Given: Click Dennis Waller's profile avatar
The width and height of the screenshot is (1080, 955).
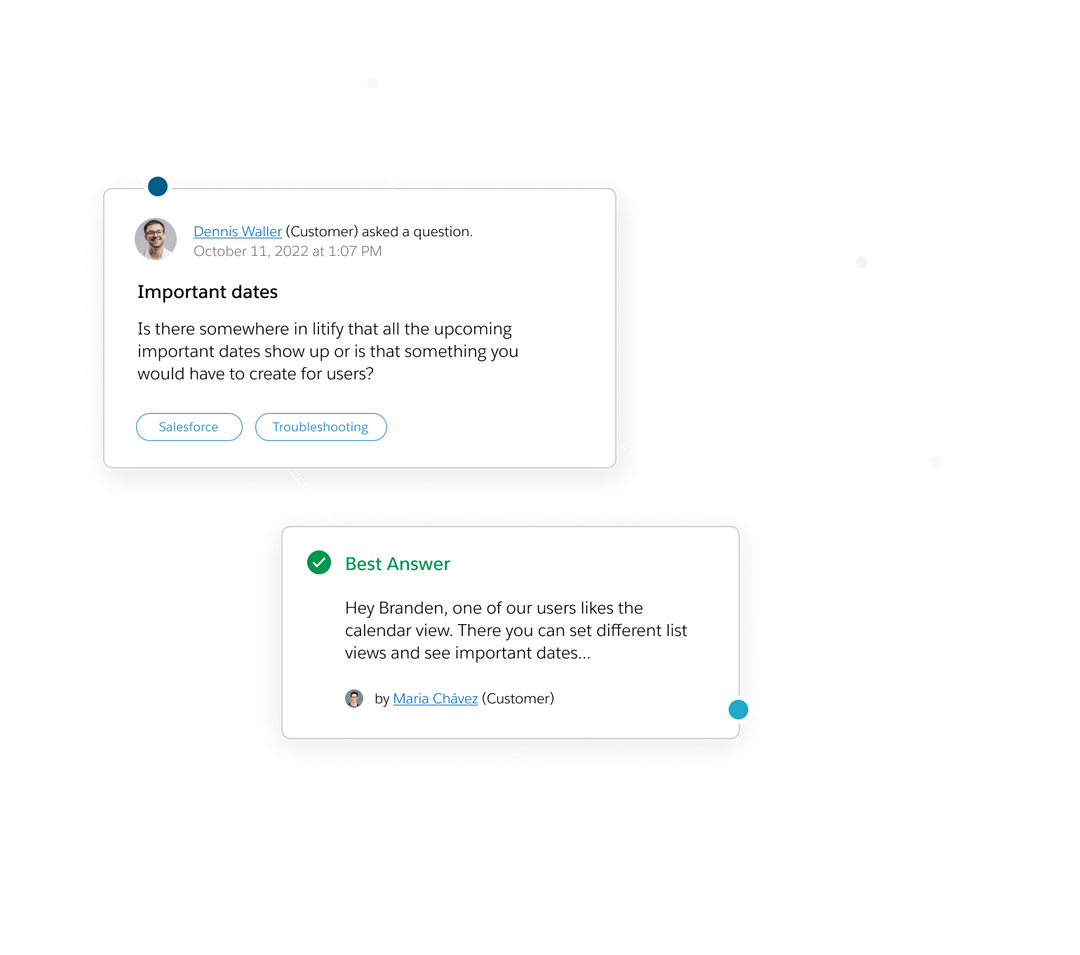Looking at the screenshot, I should click(x=156, y=239).
